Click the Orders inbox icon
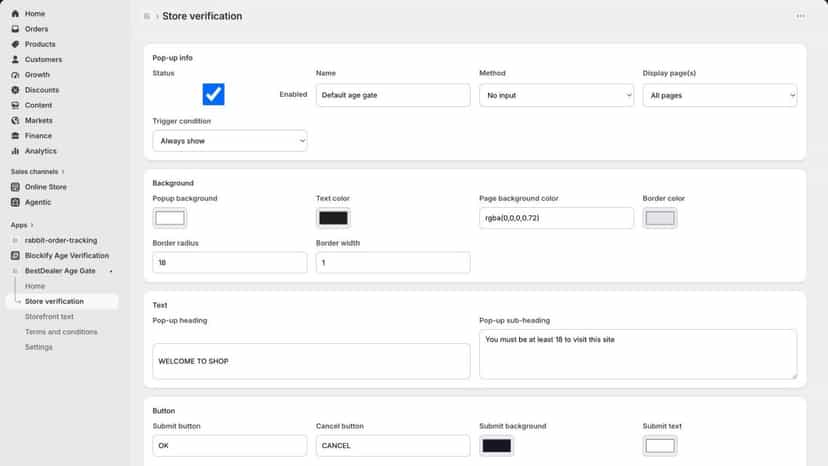Viewport: 828px width, 466px height. [15, 29]
